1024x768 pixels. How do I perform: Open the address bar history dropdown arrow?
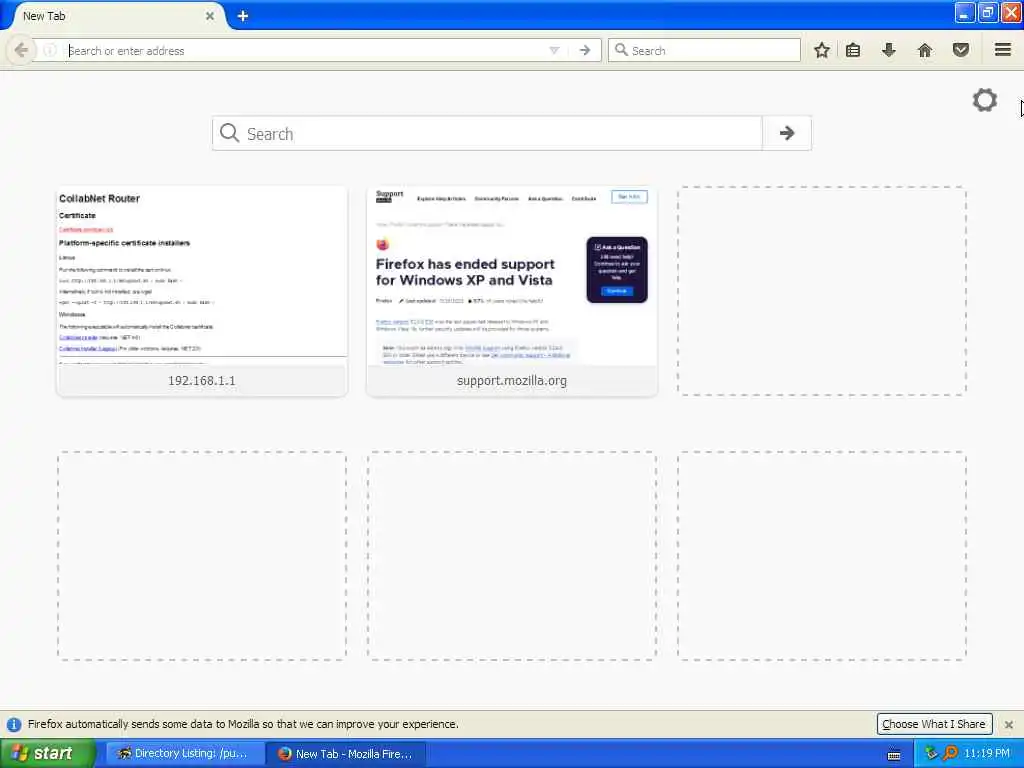coord(554,50)
